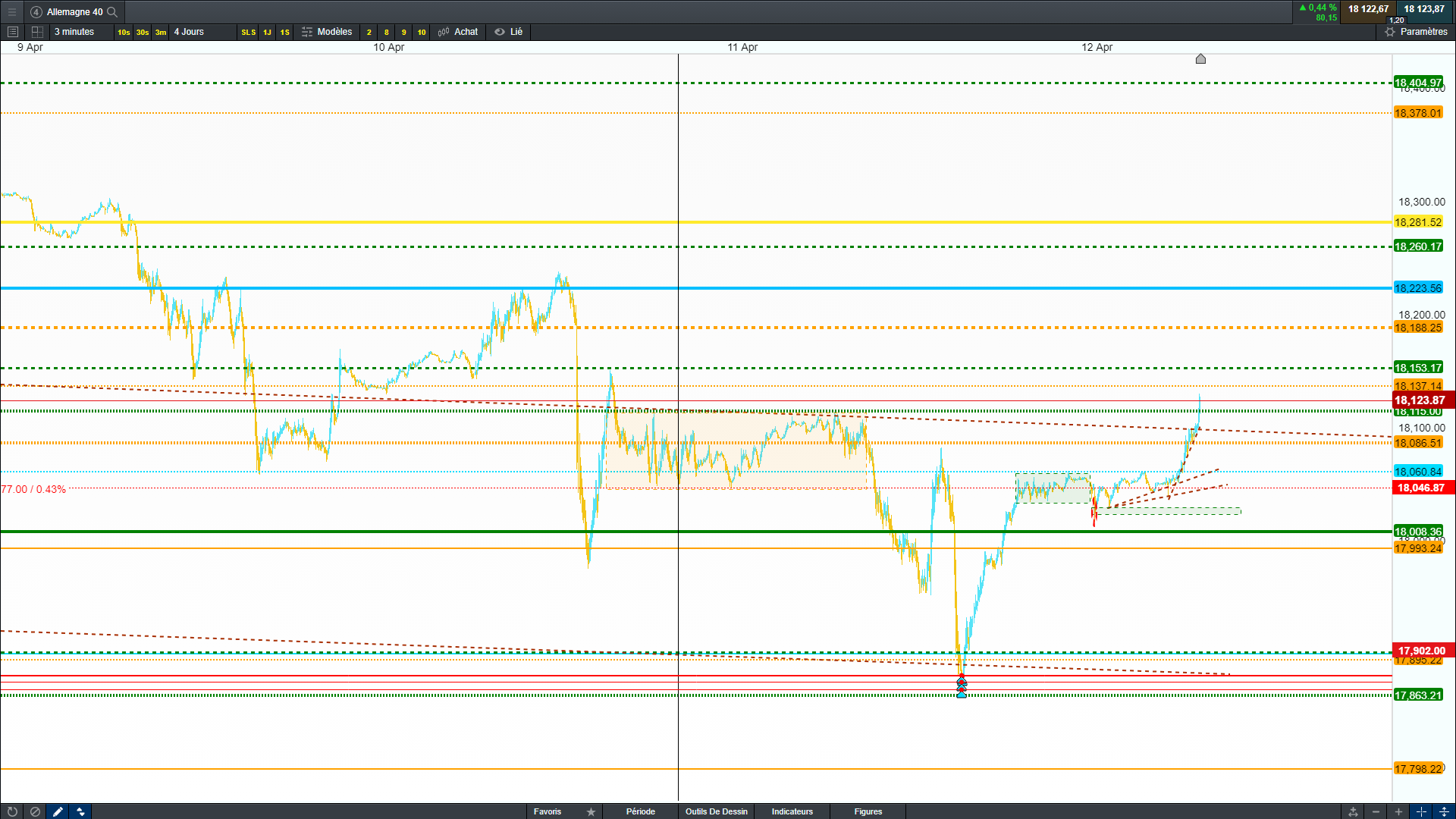The image size is (1456, 819).
Task: Open the hamburger menu at top-left
Action: [12, 11]
